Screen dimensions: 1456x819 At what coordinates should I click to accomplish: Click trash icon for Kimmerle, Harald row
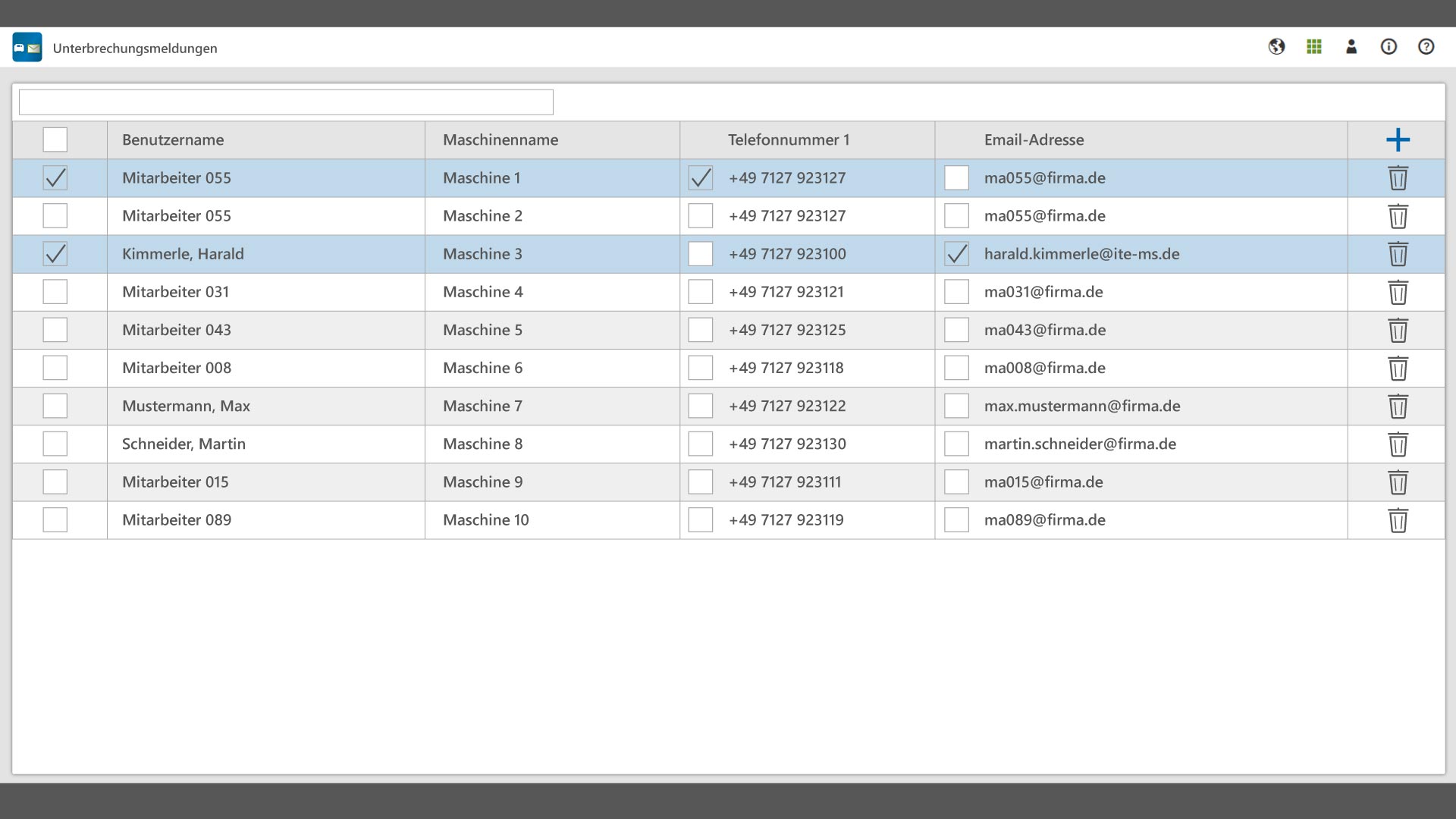pyautogui.click(x=1398, y=254)
